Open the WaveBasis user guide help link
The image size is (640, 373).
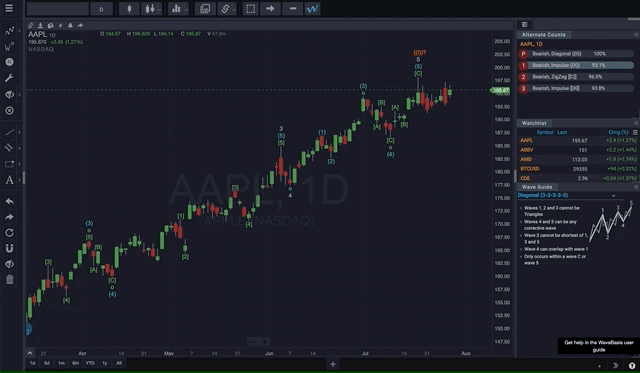(598, 346)
